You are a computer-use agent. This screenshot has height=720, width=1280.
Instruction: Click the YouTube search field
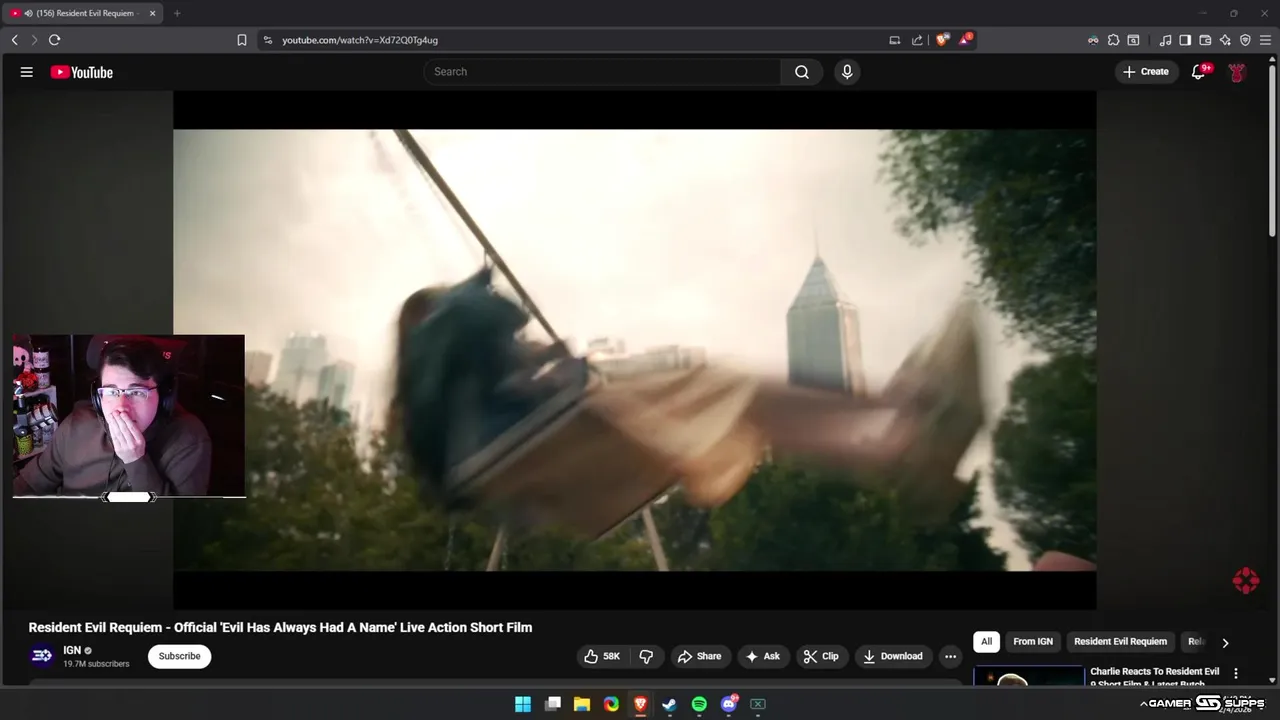[601, 72]
